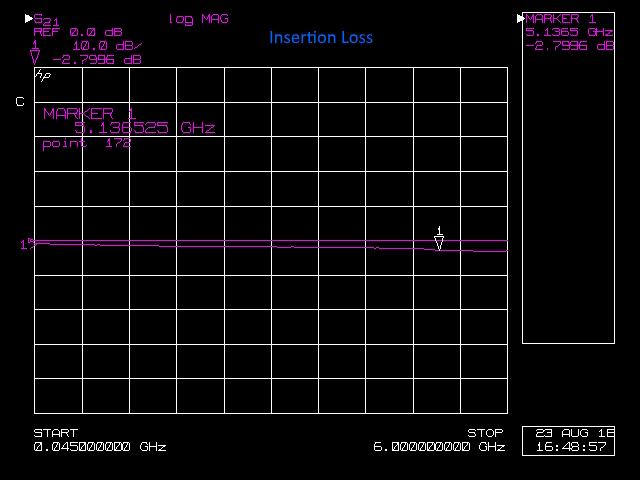Select the S21 active channel arrow indicator
This screenshot has height=480, width=640.
click(28, 18)
